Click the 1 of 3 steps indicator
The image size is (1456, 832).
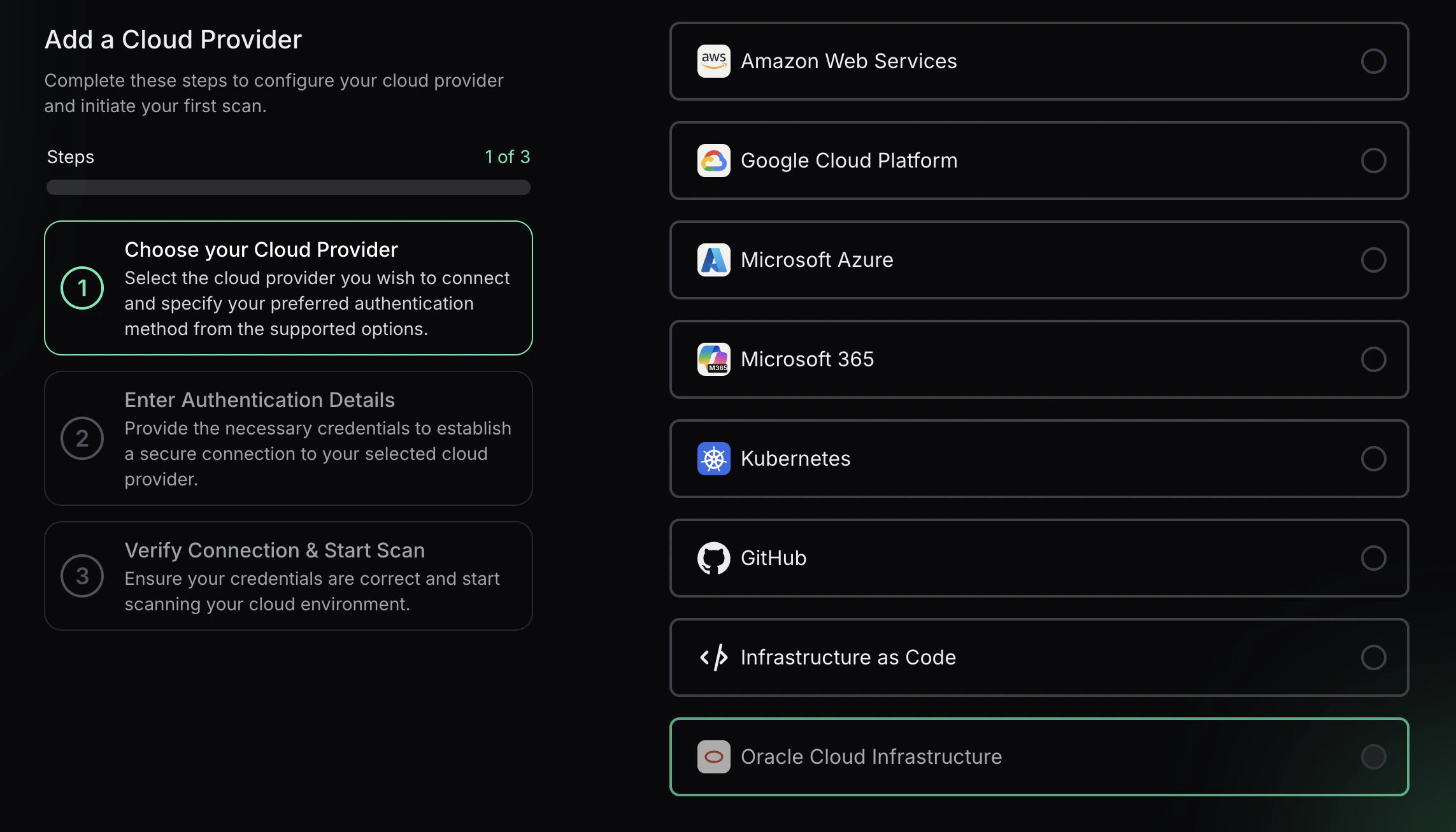pos(507,156)
